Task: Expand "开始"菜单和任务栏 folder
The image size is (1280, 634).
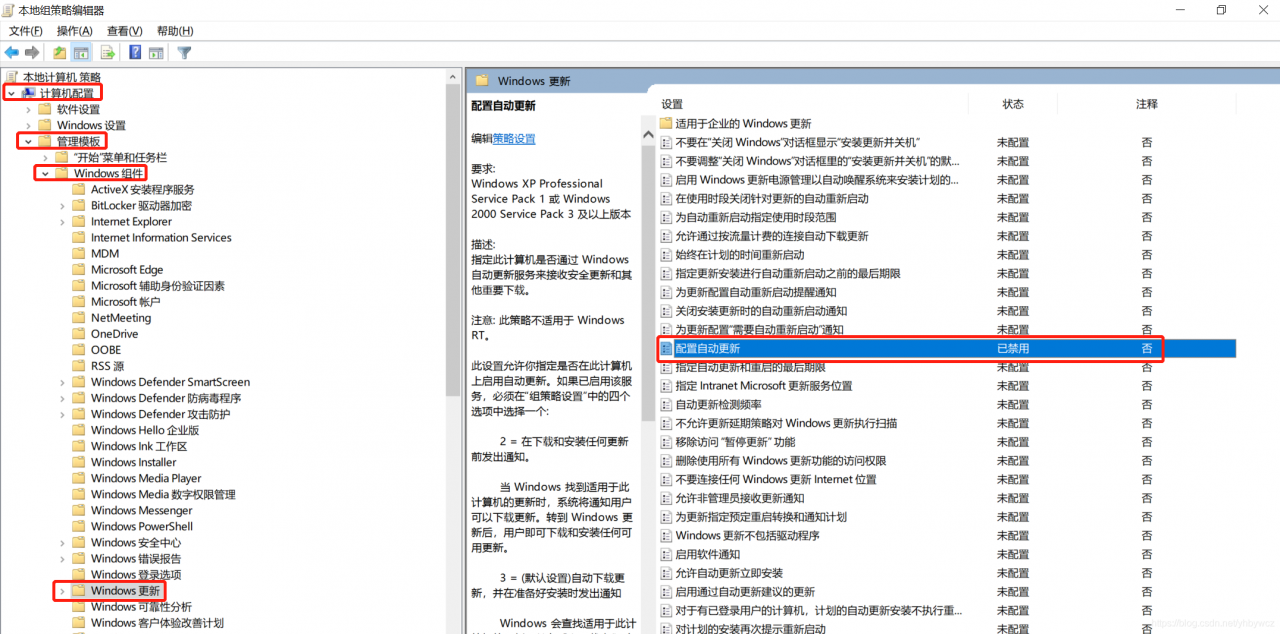Action: point(44,158)
